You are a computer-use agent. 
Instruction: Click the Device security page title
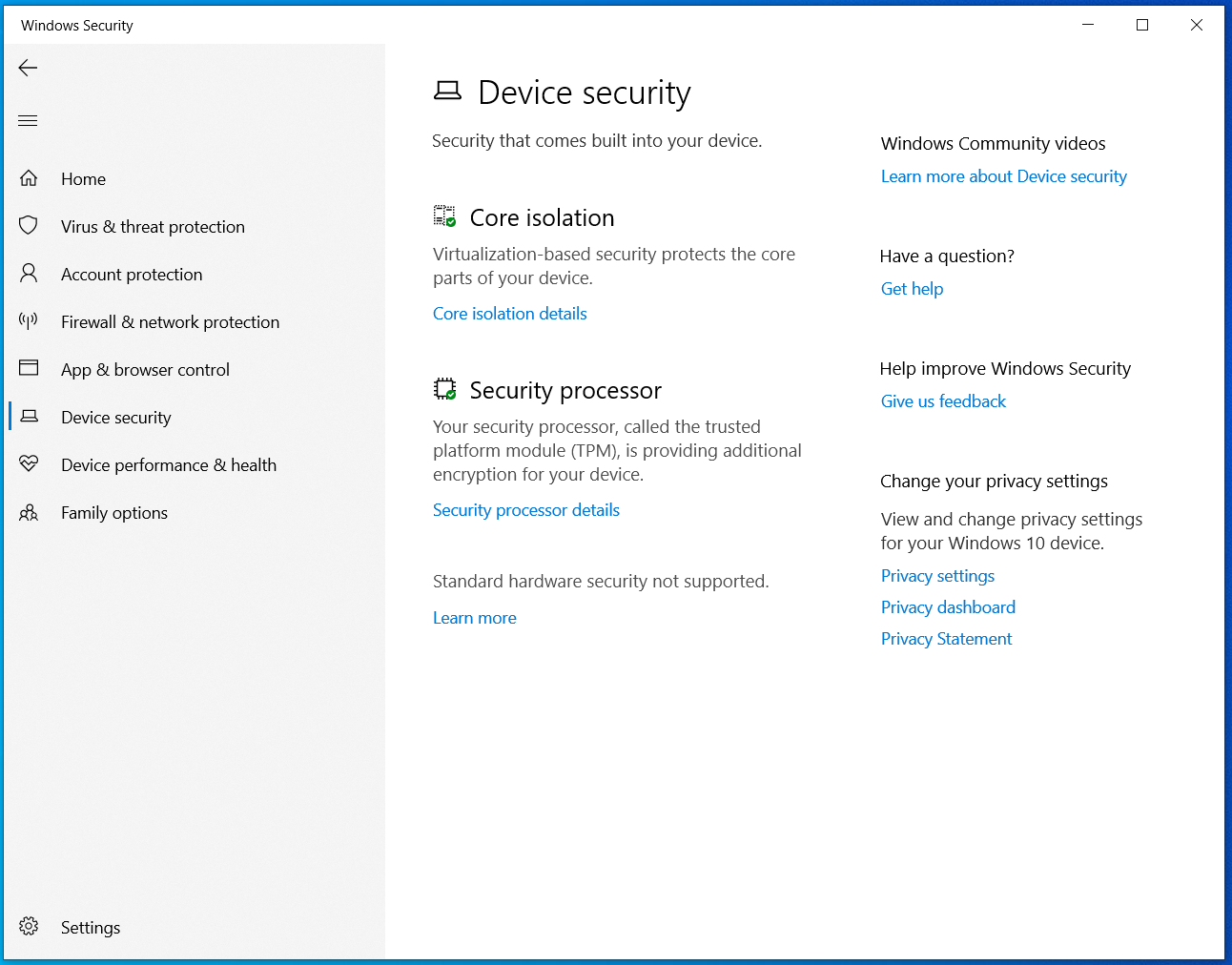[x=584, y=92]
